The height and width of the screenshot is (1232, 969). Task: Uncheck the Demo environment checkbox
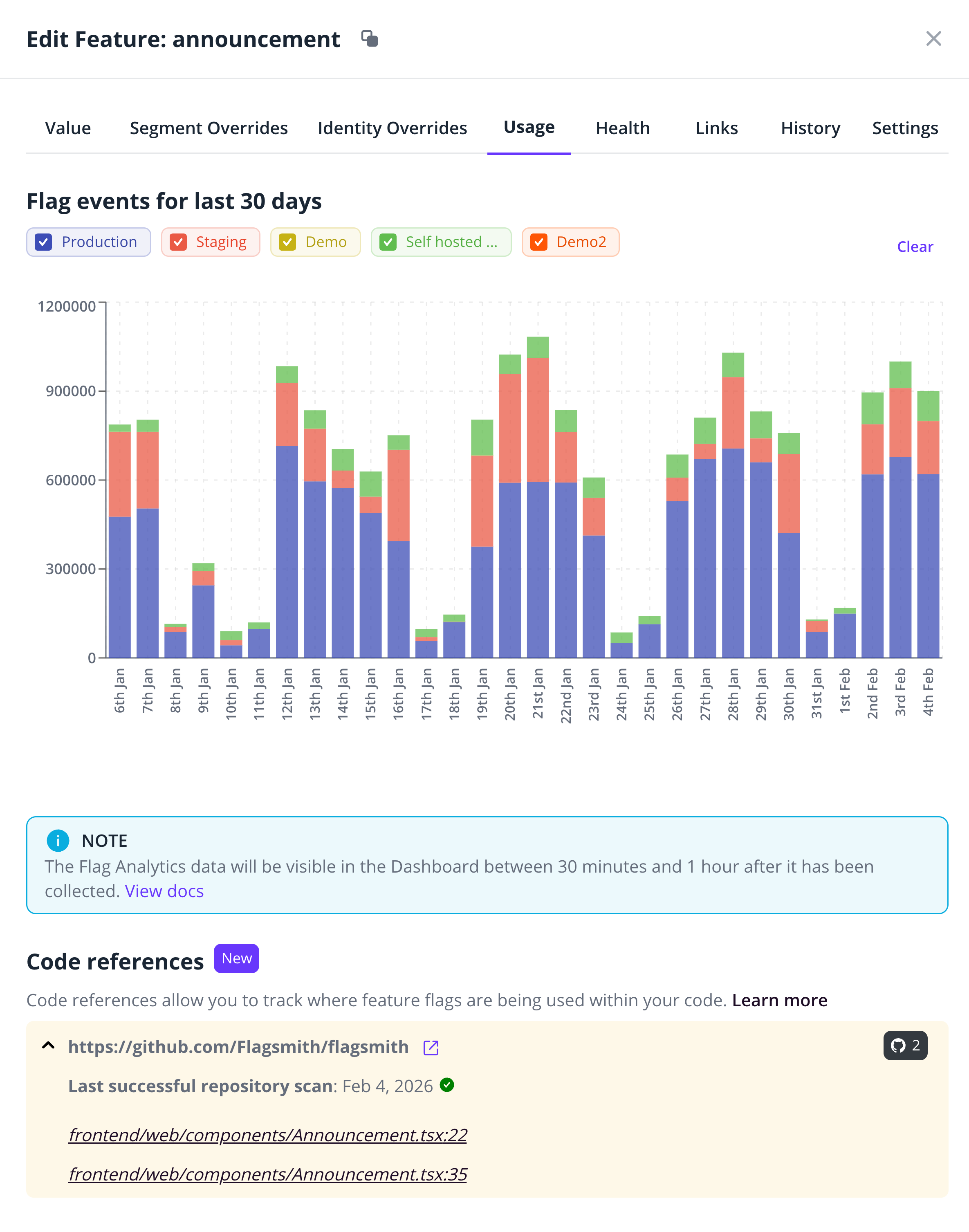[x=288, y=242]
